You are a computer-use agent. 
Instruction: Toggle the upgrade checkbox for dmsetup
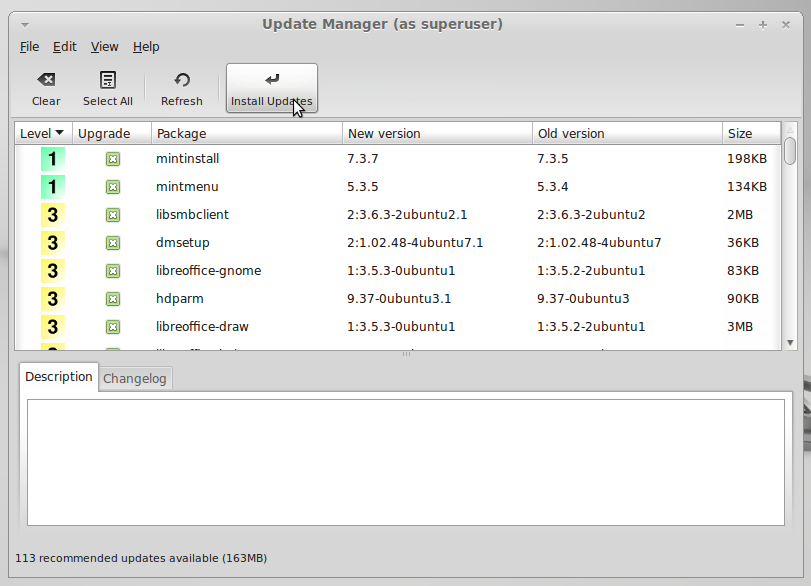click(x=110, y=242)
